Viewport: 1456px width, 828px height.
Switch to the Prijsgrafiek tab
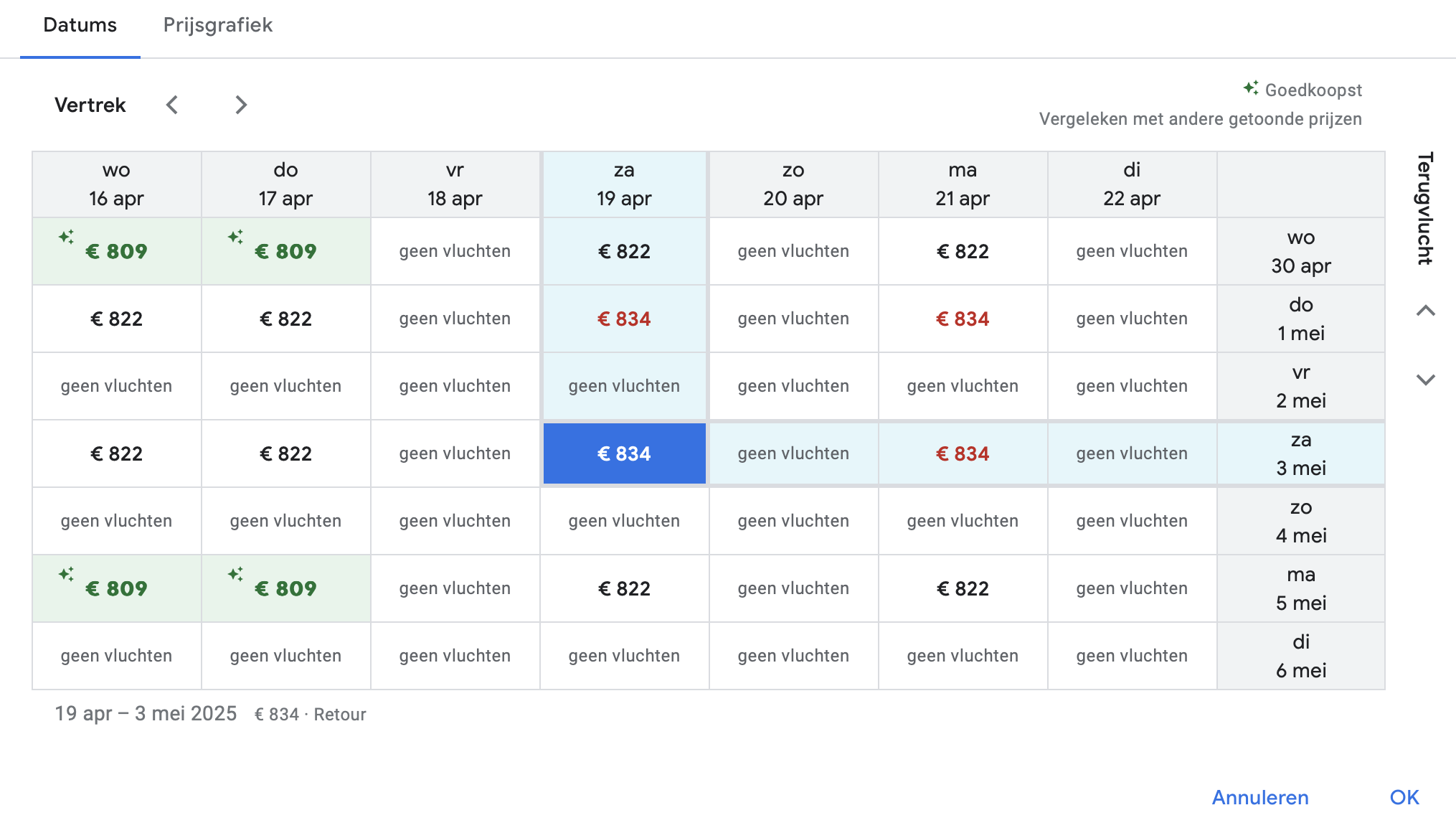coord(218,25)
